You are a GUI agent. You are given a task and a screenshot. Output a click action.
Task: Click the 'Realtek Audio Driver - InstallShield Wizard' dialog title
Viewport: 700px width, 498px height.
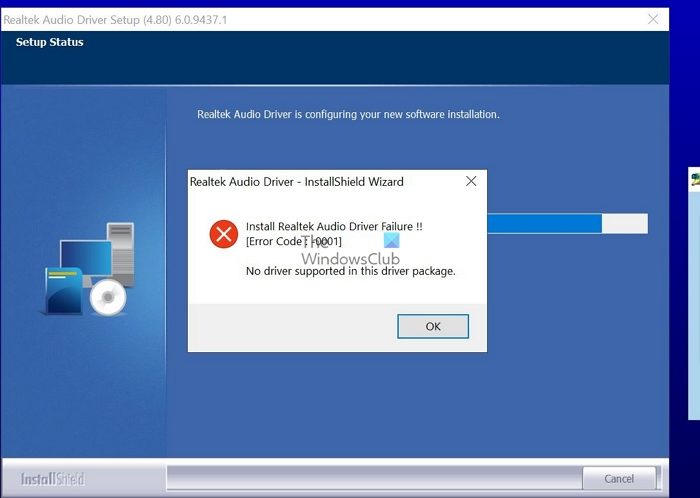[296, 182]
